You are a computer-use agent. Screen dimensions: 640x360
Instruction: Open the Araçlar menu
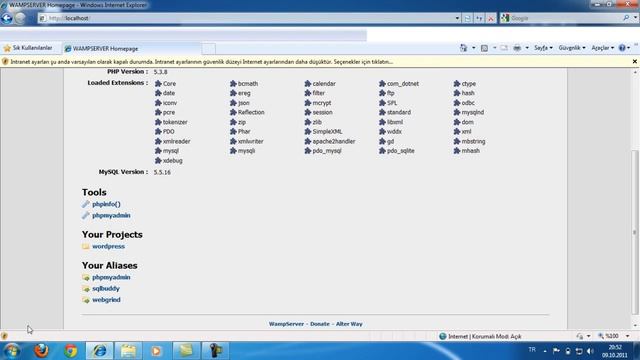(x=602, y=48)
